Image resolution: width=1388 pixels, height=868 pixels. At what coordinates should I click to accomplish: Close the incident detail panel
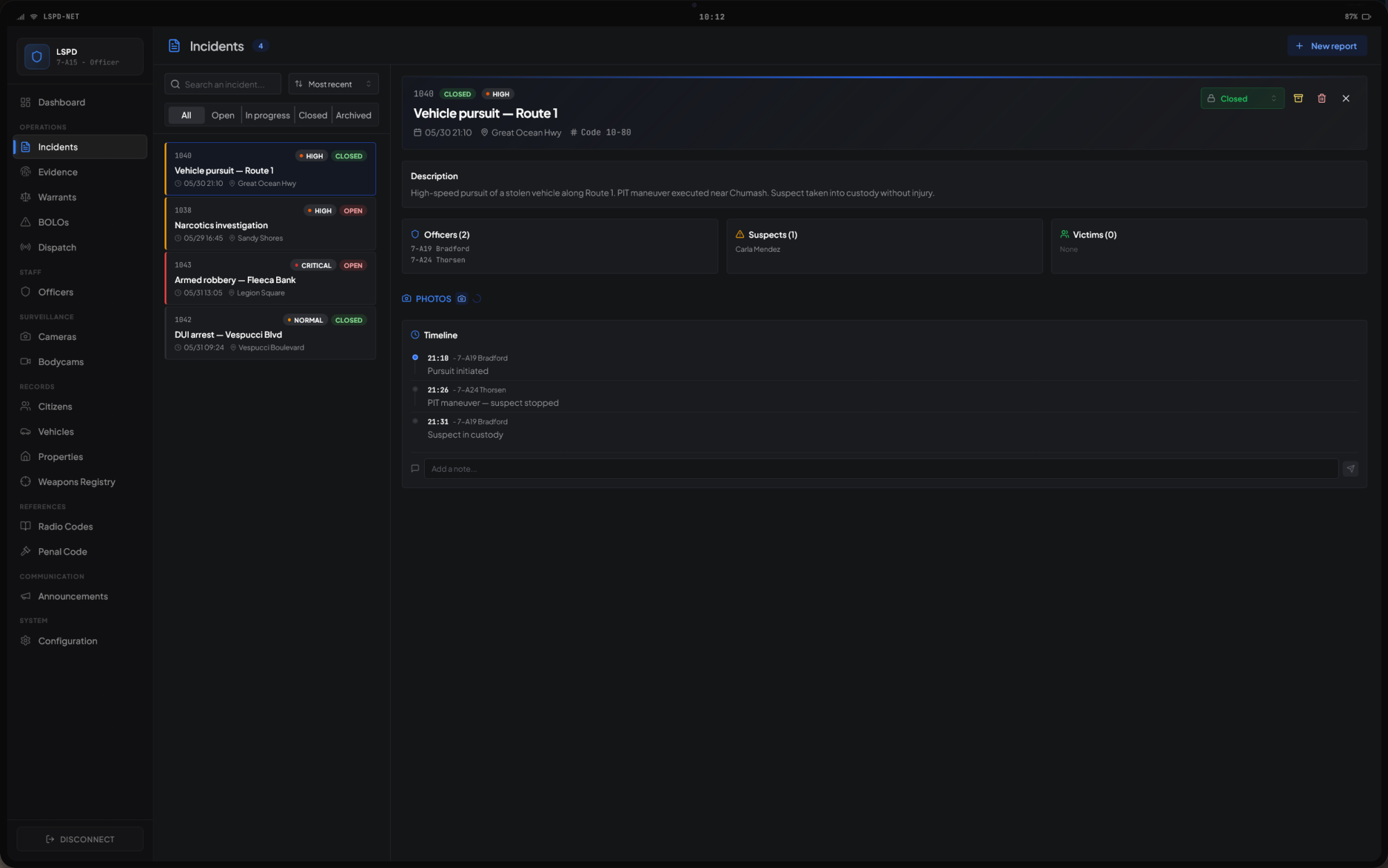(1346, 99)
